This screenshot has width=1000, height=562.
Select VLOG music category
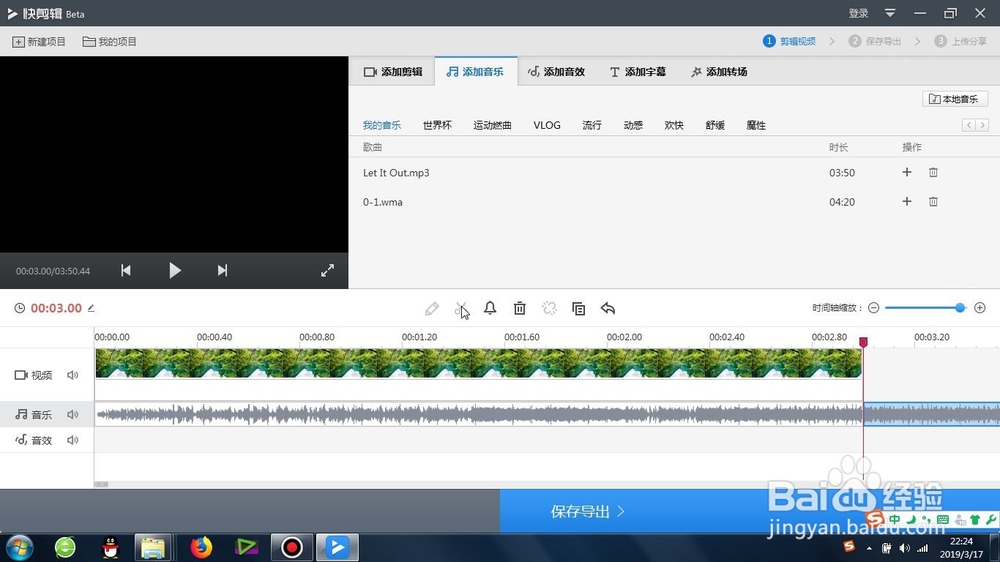(x=547, y=125)
